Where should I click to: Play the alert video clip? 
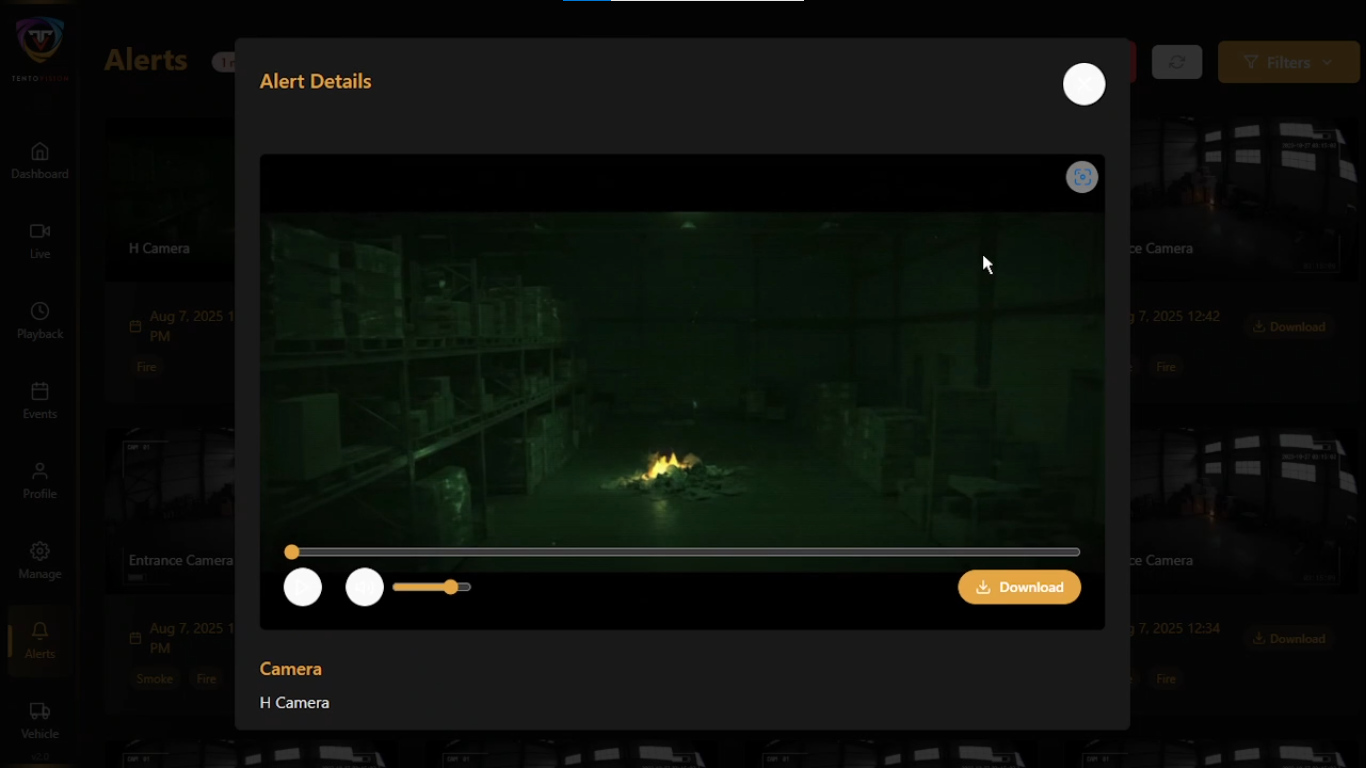tap(303, 587)
